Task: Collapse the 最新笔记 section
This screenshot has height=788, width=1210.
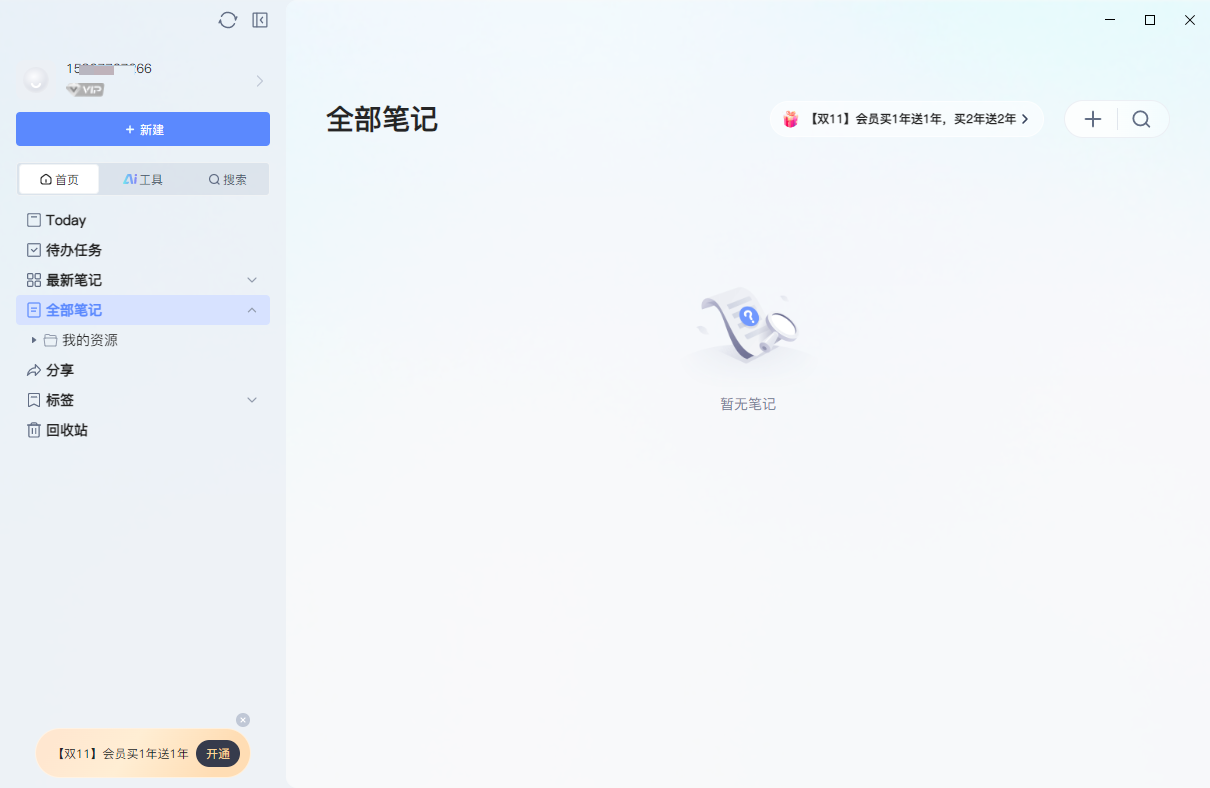Action: click(x=252, y=280)
